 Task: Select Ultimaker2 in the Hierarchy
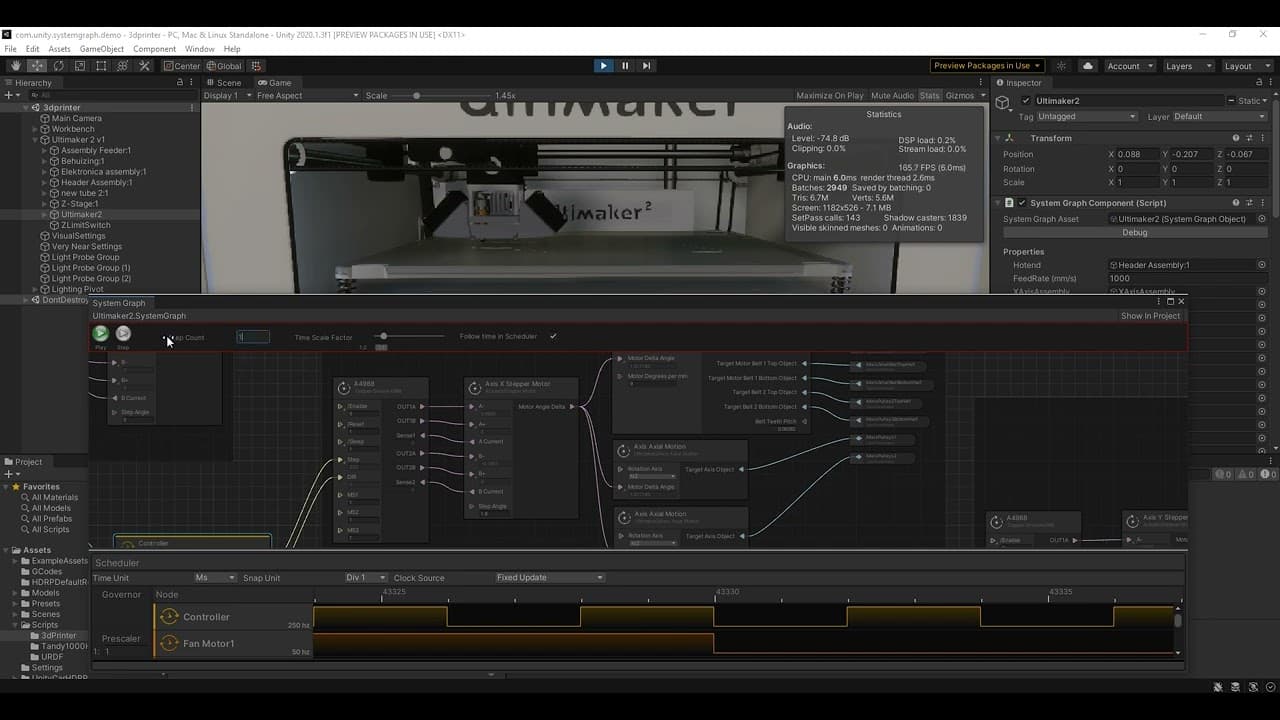pos(81,215)
